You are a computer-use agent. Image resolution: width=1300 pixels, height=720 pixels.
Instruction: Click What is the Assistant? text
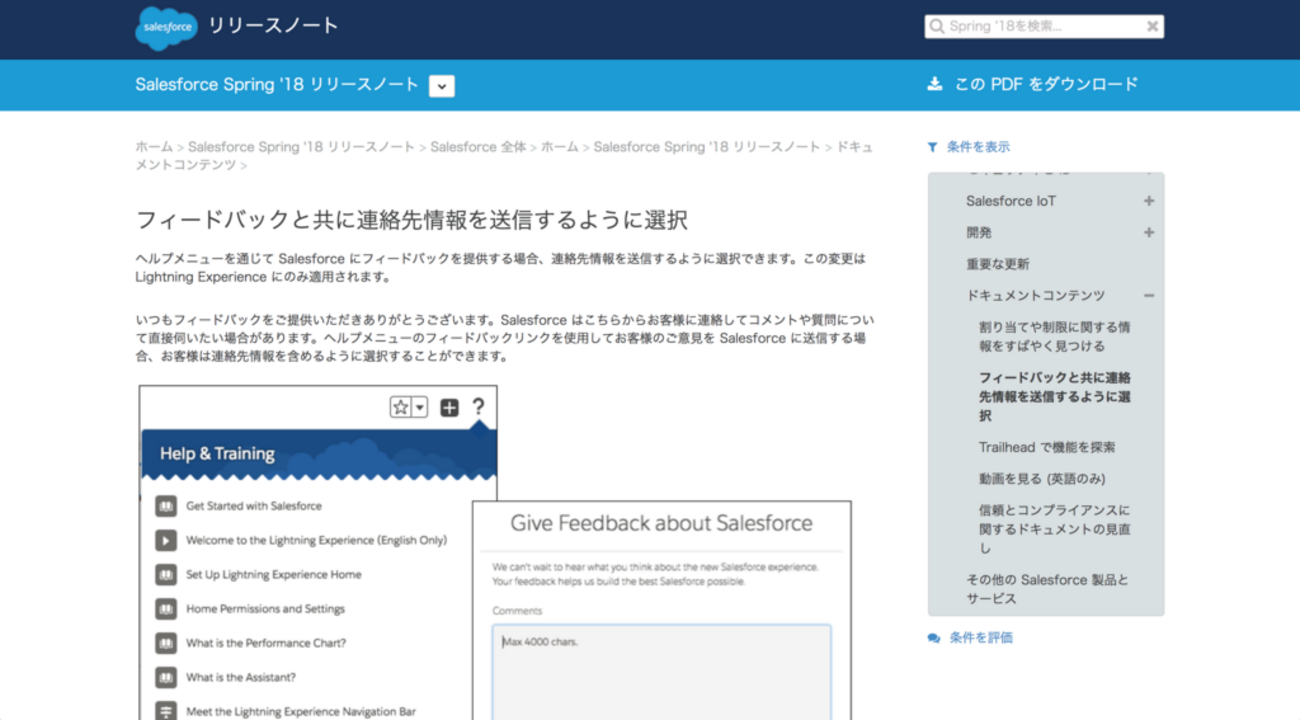241,677
